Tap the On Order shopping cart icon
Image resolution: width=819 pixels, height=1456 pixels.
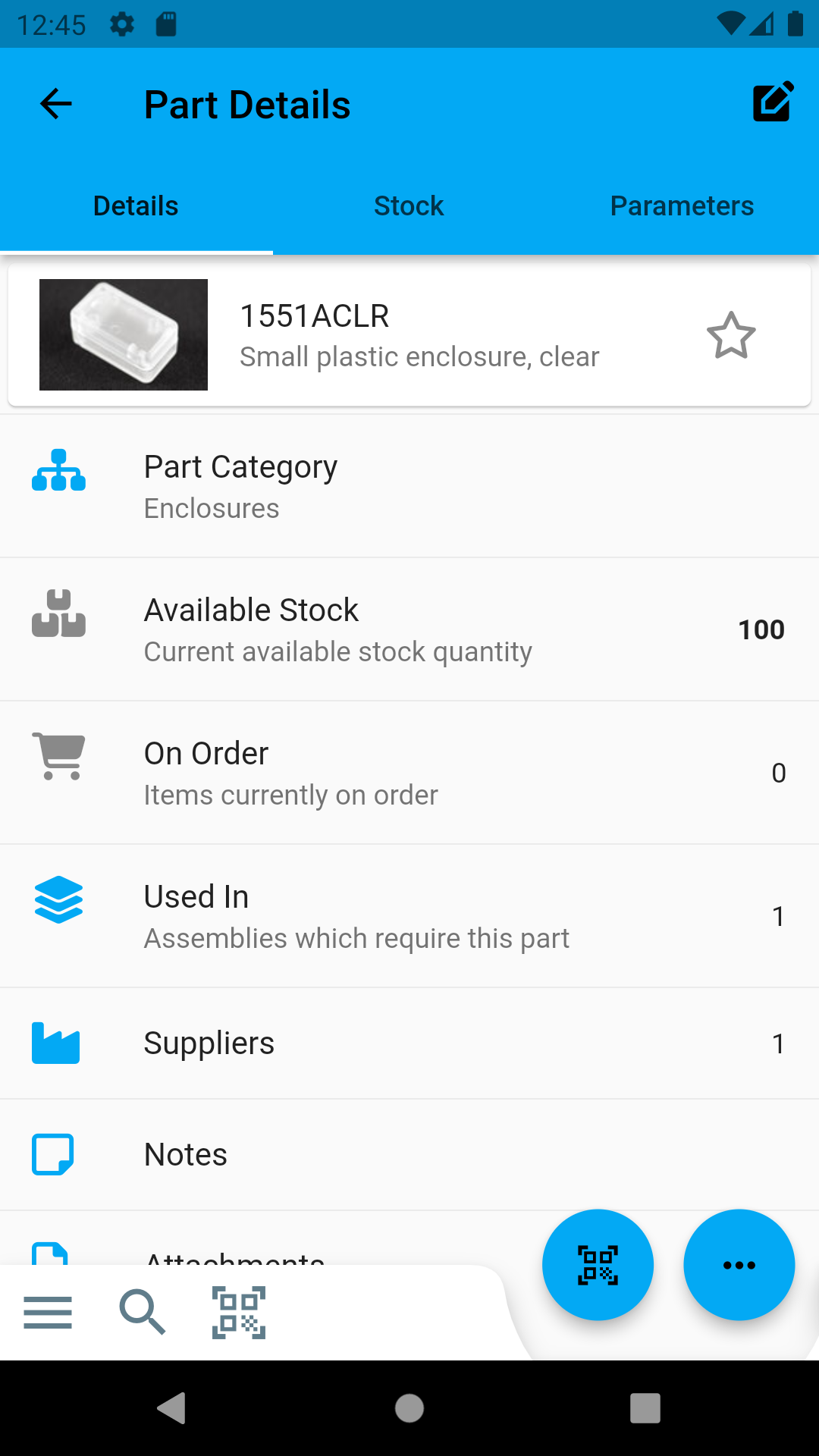[58, 756]
